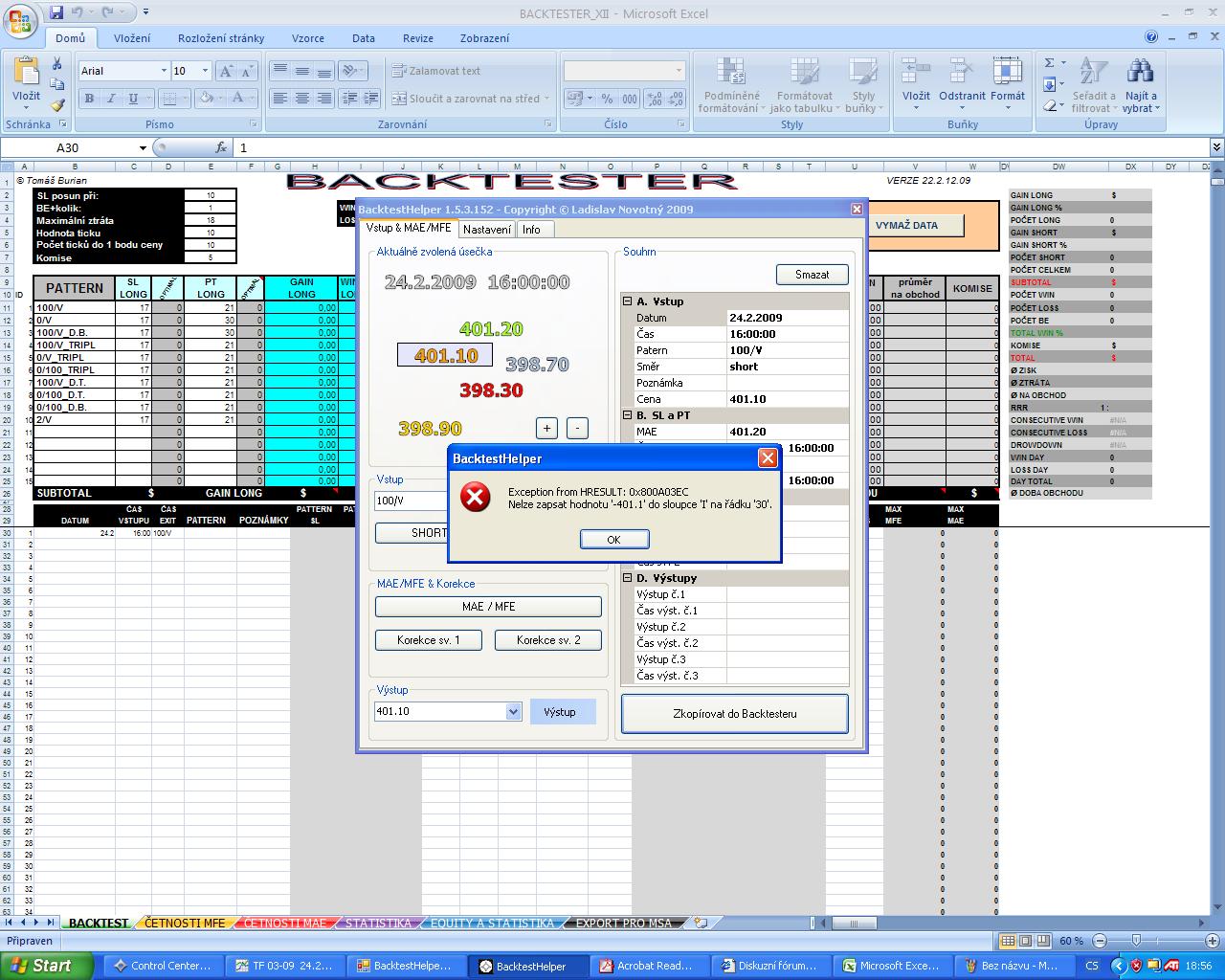The width and height of the screenshot is (1225, 980).
Task: Open the Quick Access Toolbar customize arrow
Action: coord(145,12)
